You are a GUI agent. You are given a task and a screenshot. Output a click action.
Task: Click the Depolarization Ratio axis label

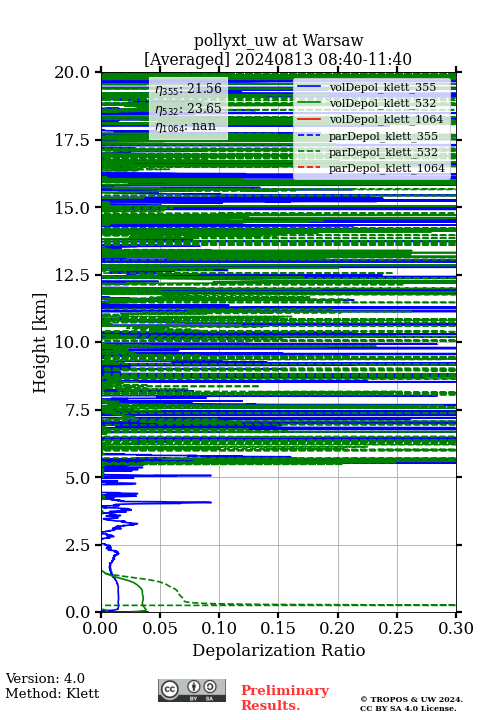[x=279, y=650]
